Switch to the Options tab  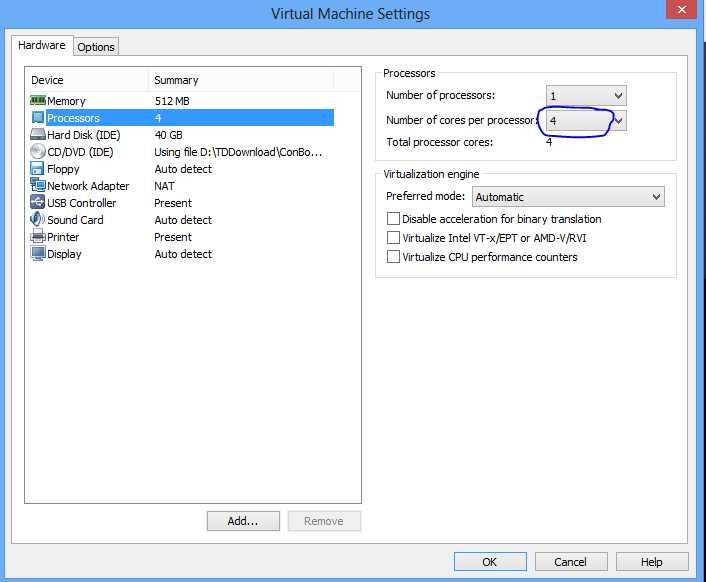[96, 47]
